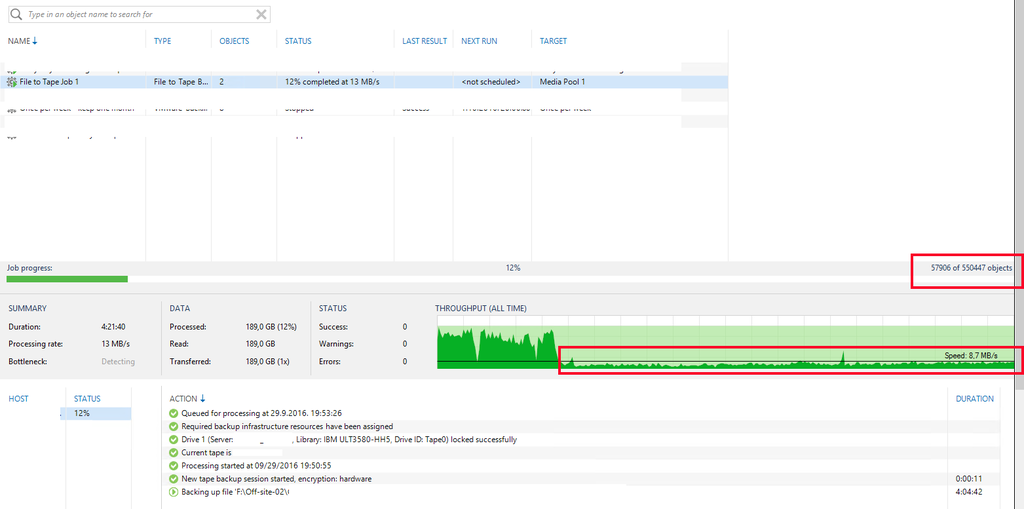Clear the search box with X icon
Viewport: 1024px width, 509px height.
point(261,14)
